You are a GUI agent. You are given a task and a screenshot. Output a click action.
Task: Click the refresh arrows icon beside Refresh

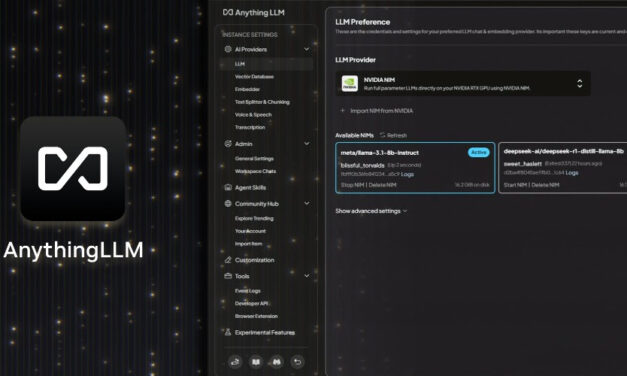pos(382,135)
